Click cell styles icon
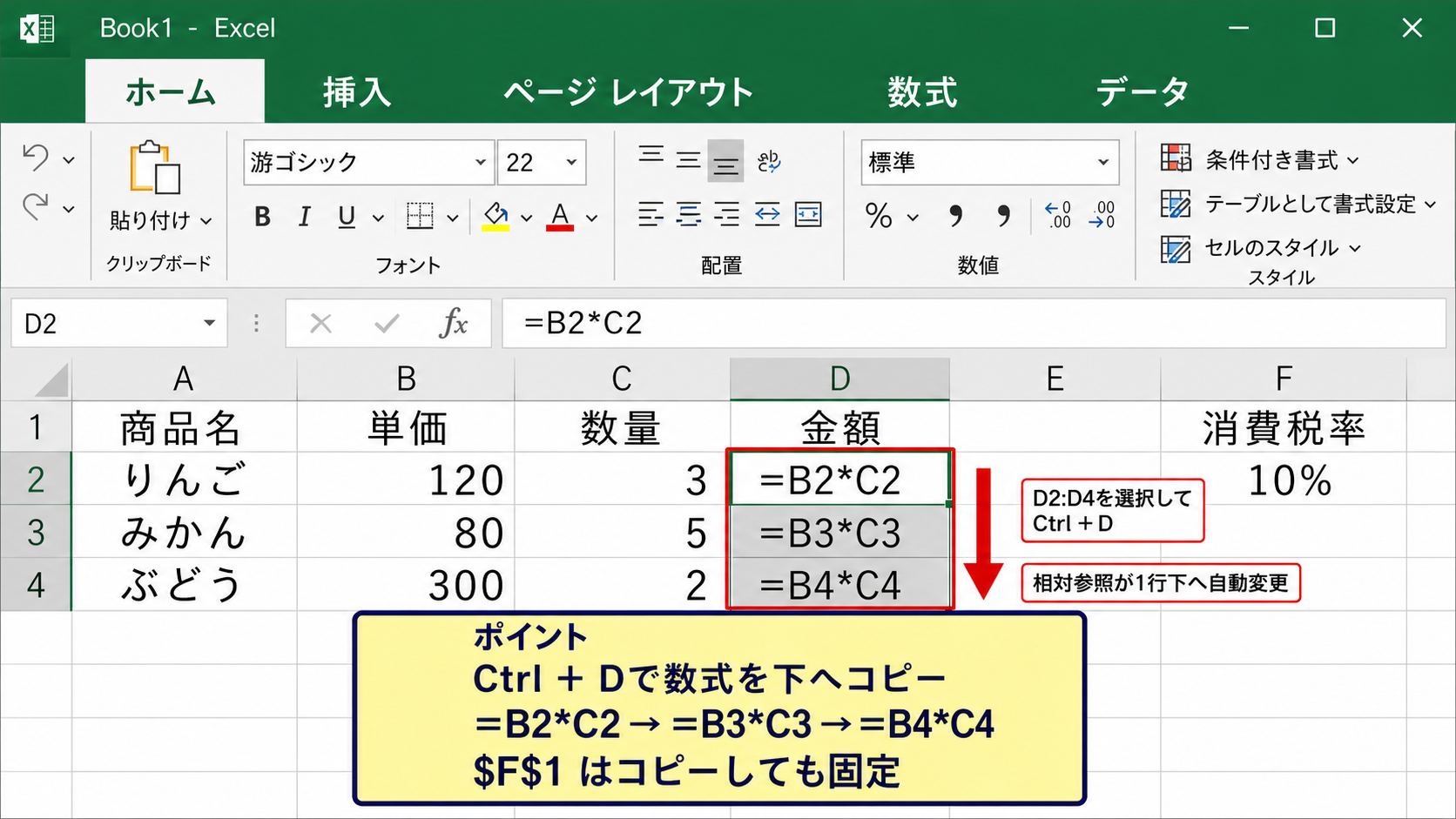This screenshot has width=1456, height=819. (1176, 249)
